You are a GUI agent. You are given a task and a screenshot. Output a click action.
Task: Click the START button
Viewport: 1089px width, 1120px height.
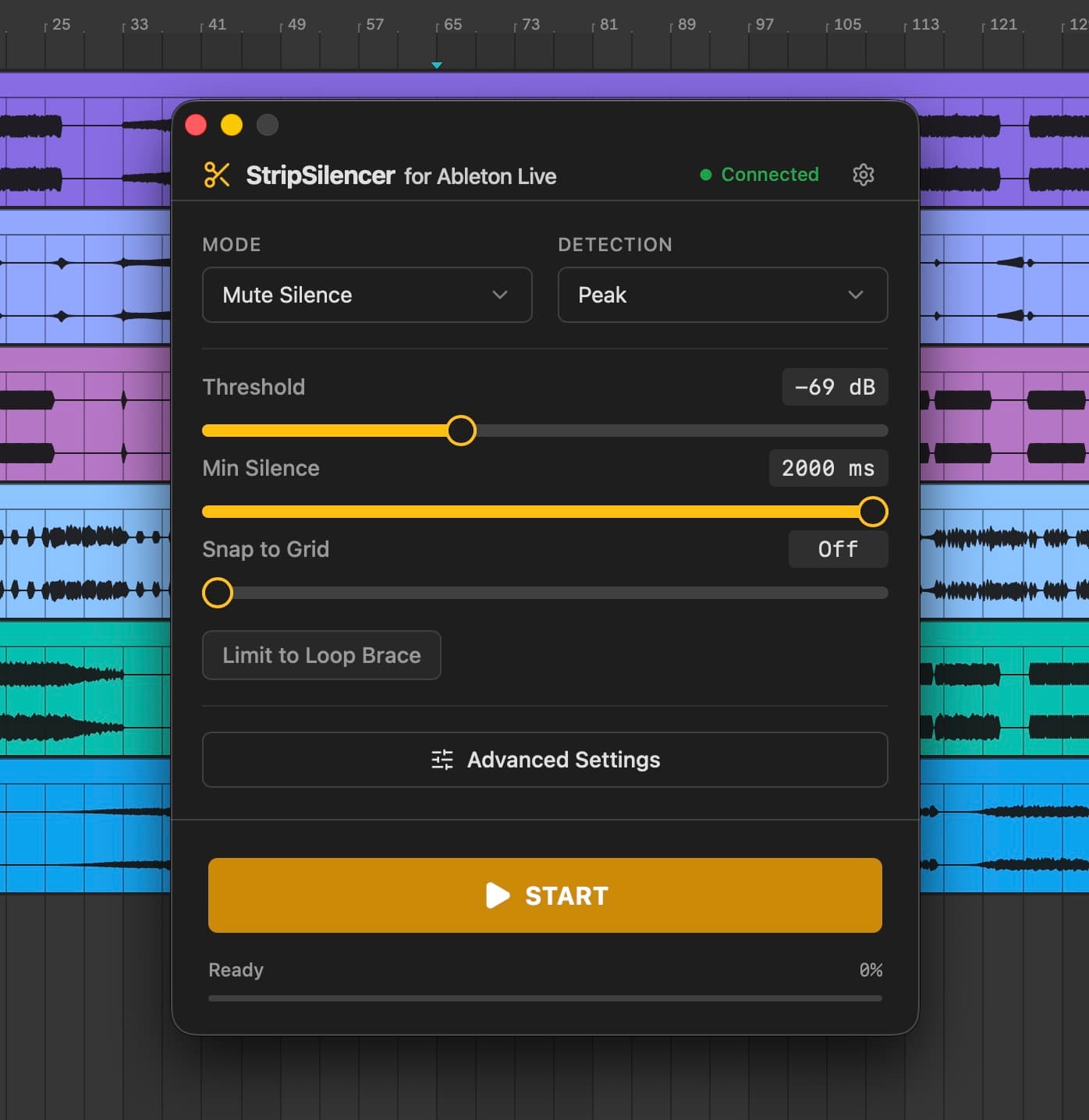point(545,895)
